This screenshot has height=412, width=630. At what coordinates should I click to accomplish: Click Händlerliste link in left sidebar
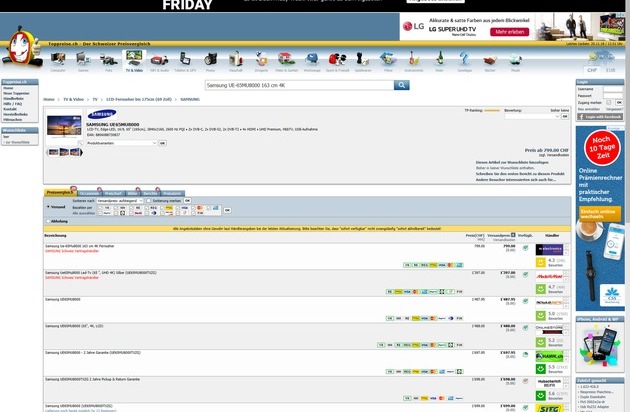14,98
